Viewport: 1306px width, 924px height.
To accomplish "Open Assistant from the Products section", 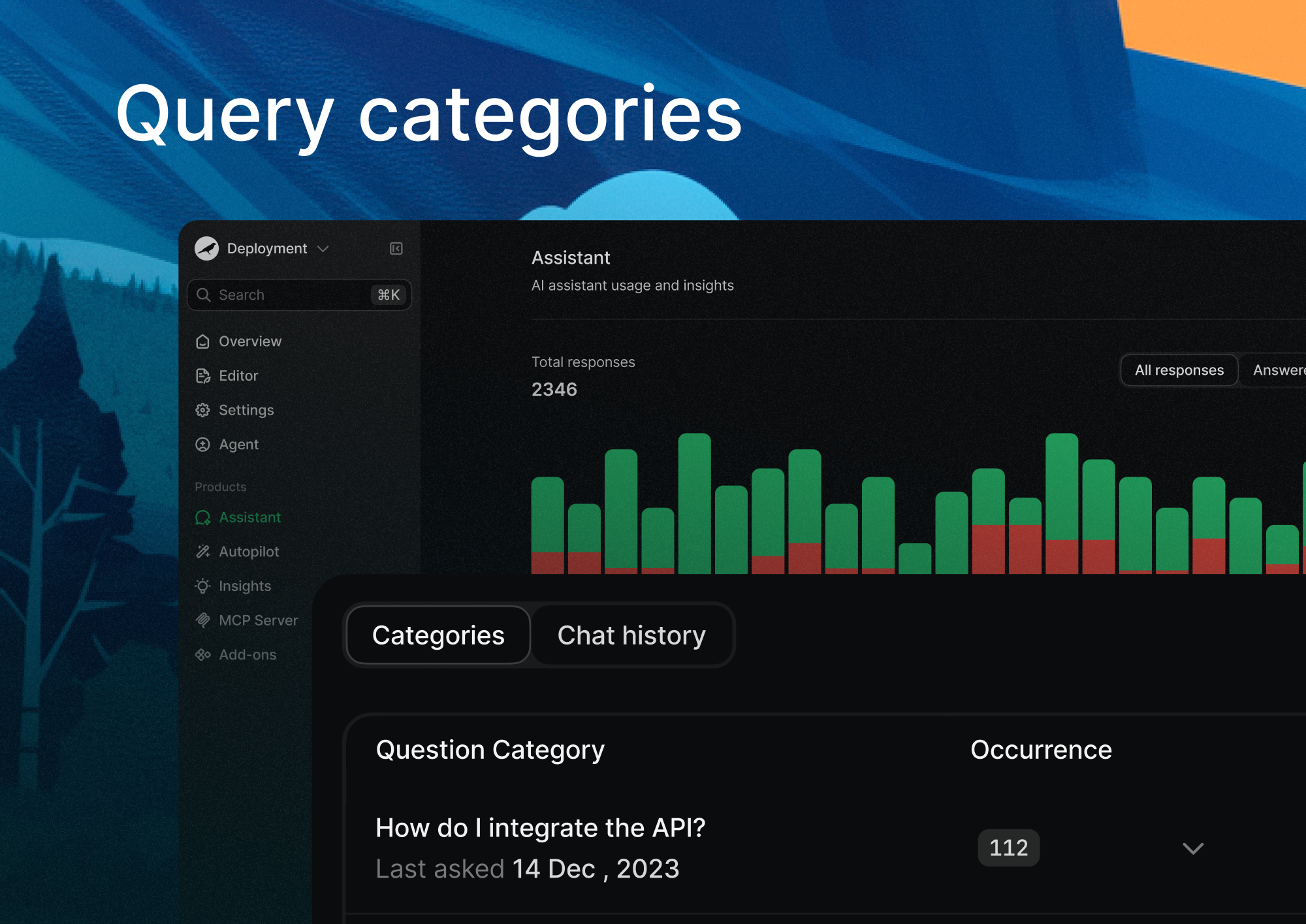I will click(203, 517).
